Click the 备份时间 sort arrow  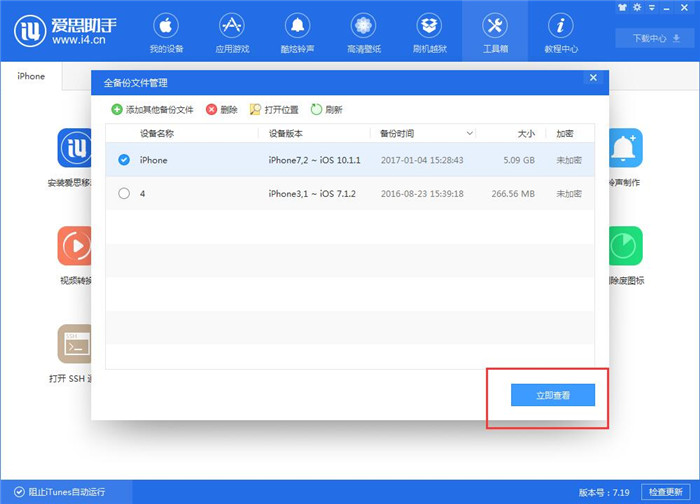click(x=469, y=133)
